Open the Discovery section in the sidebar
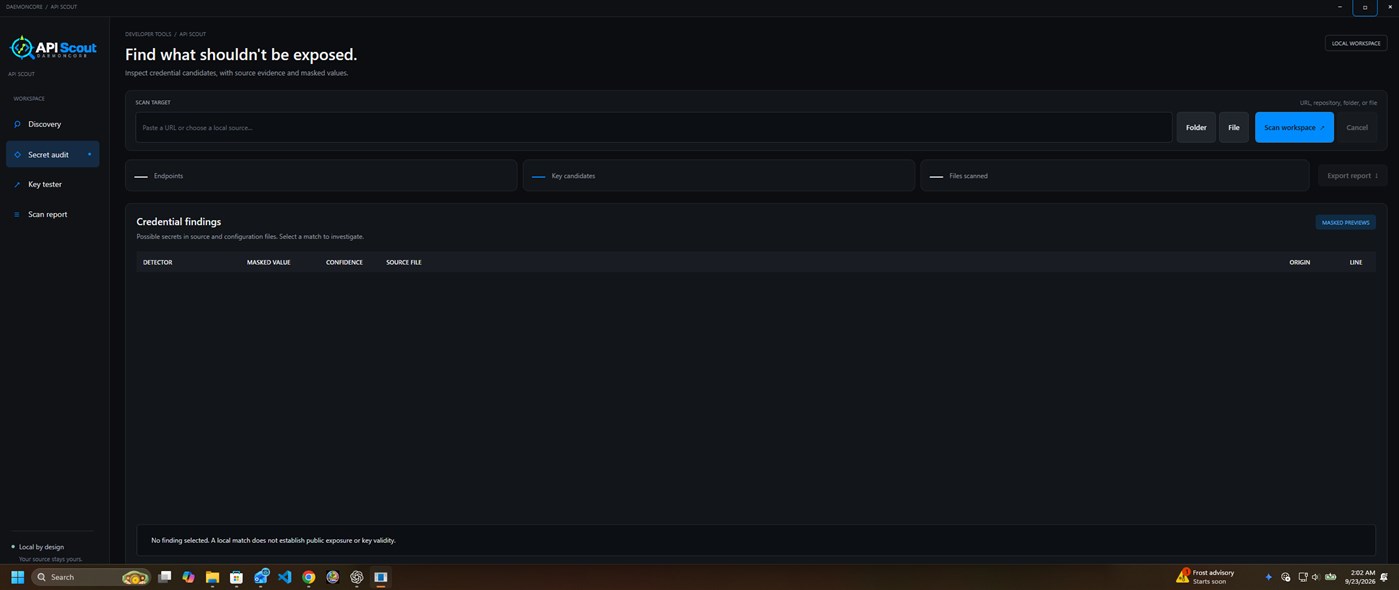Image resolution: width=1399 pixels, height=590 pixels. [52, 124]
